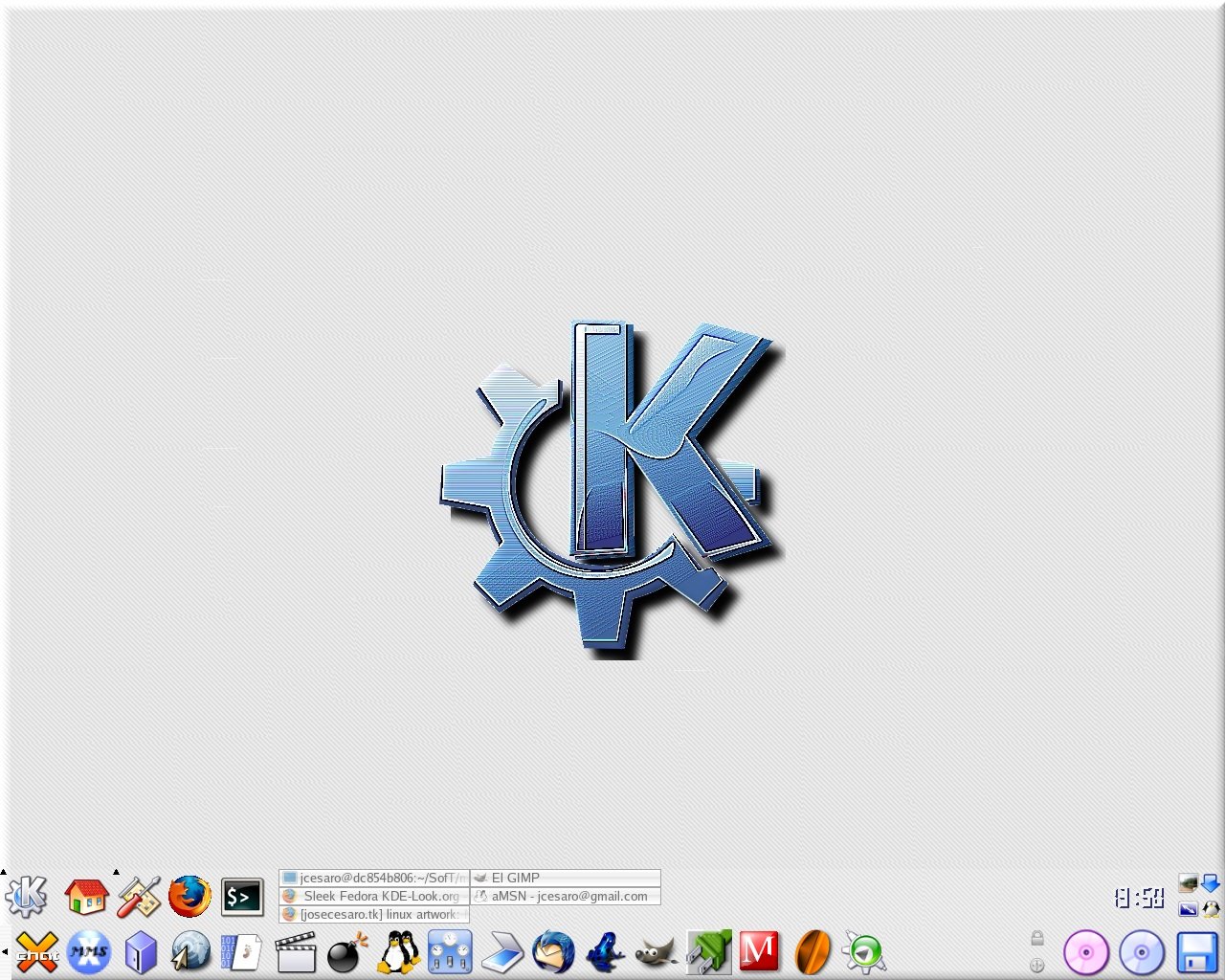Launch the coffee bean application

coord(813,952)
